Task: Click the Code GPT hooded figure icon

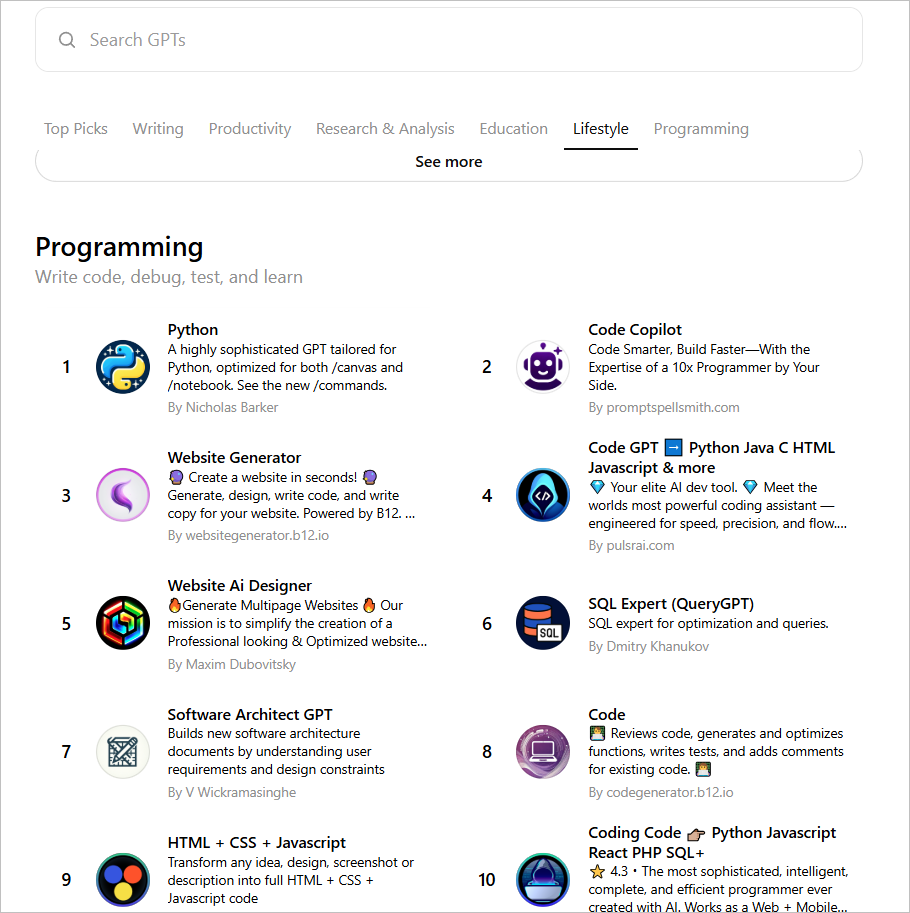Action: pyautogui.click(x=543, y=495)
